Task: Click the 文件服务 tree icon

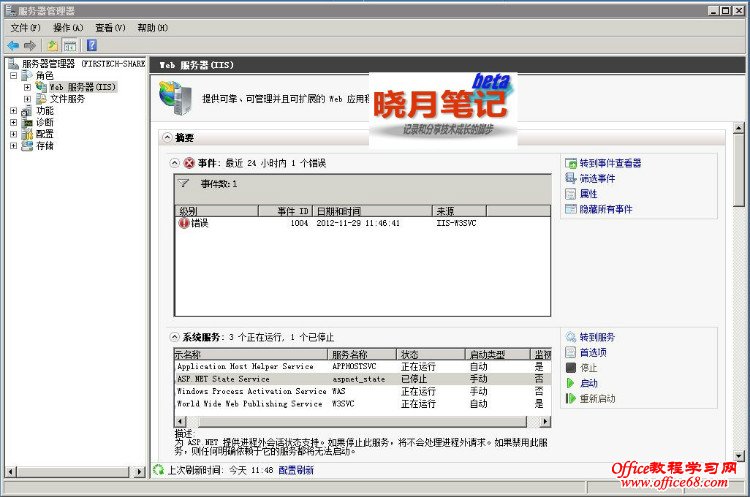Action: point(41,99)
